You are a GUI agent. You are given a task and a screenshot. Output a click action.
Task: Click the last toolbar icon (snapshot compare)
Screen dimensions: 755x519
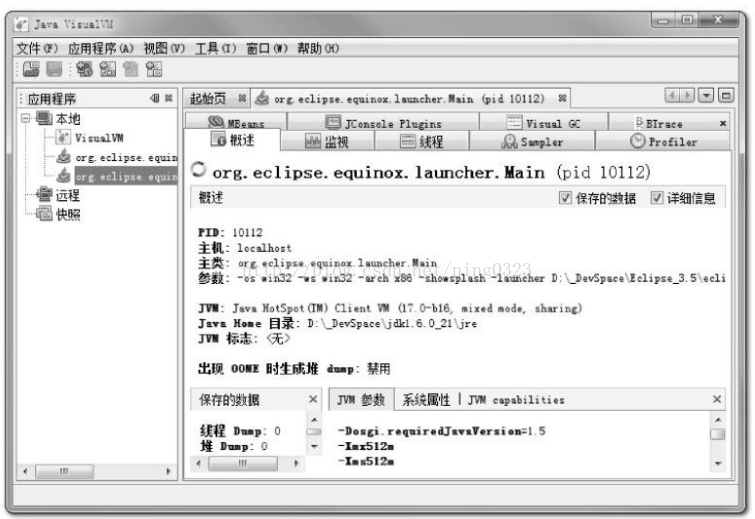(154, 70)
